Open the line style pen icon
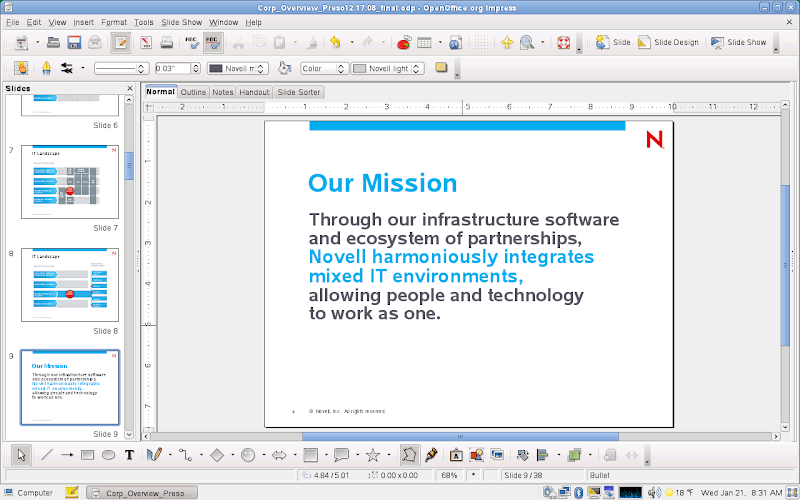Viewport: 800px width, 500px height. [46, 68]
